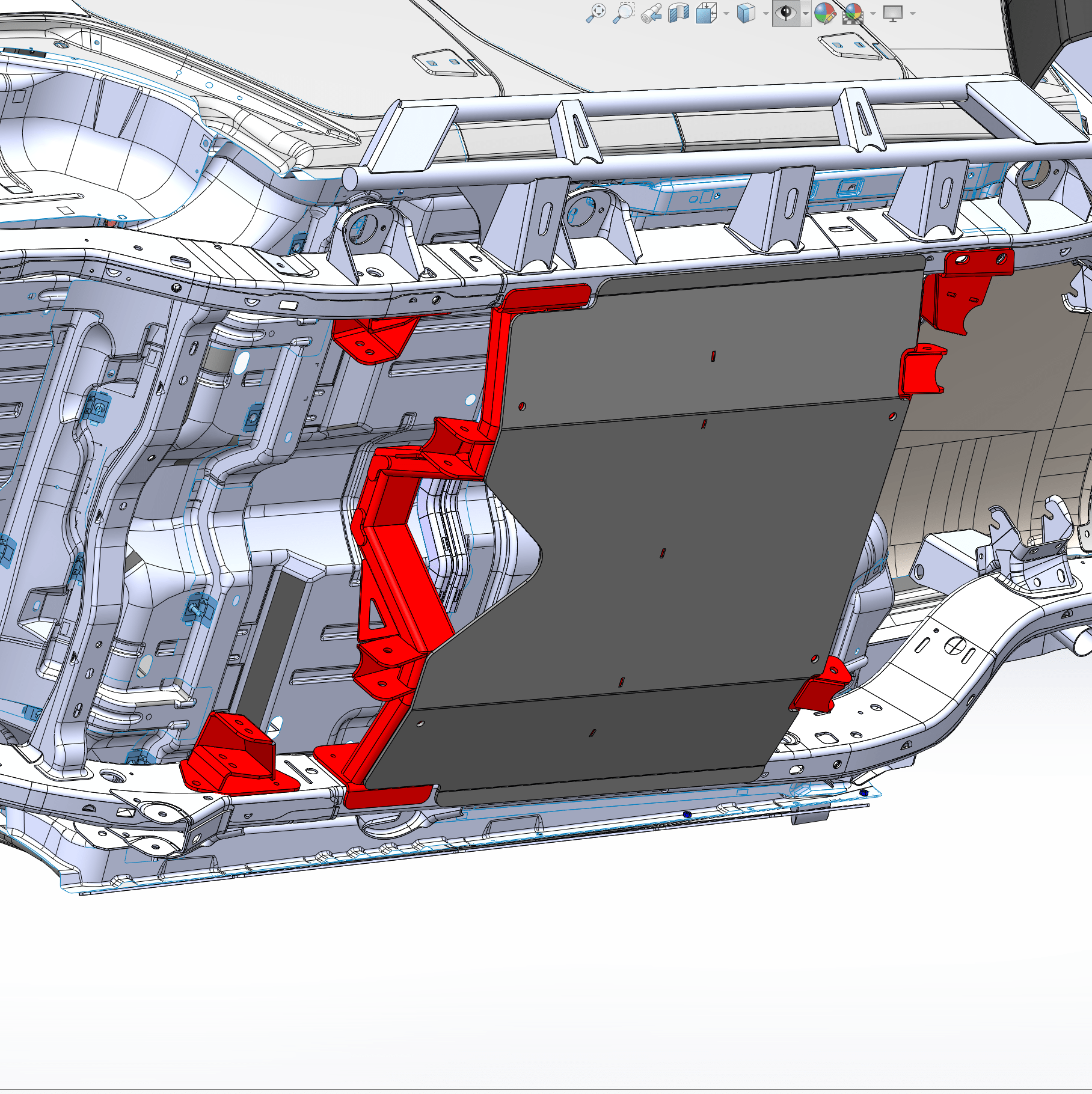Click the View Orientation box icon

tap(707, 13)
